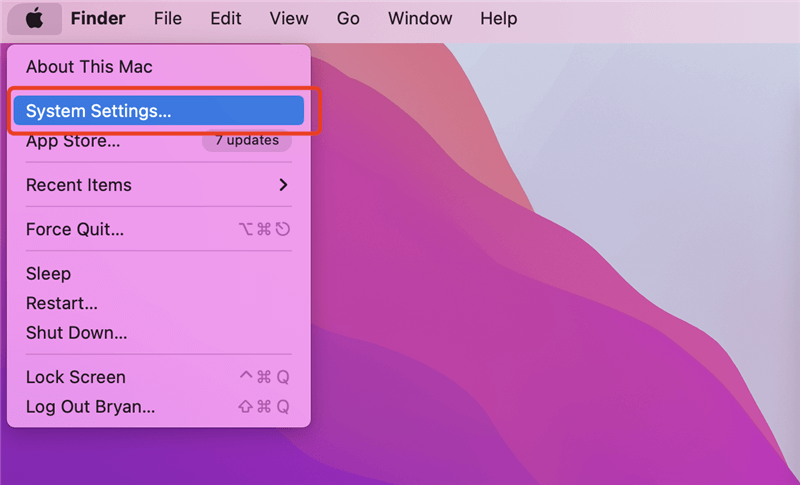Screen dimensions: 800x485
Task: Select System Settings… menu entry
Action: click(x=159, y=111)
